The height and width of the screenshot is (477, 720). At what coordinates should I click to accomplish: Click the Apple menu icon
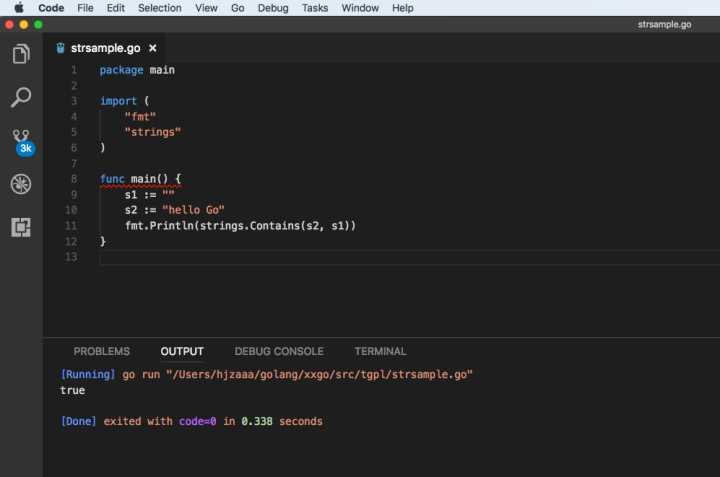pyautogui.click(x=18, y=8)
